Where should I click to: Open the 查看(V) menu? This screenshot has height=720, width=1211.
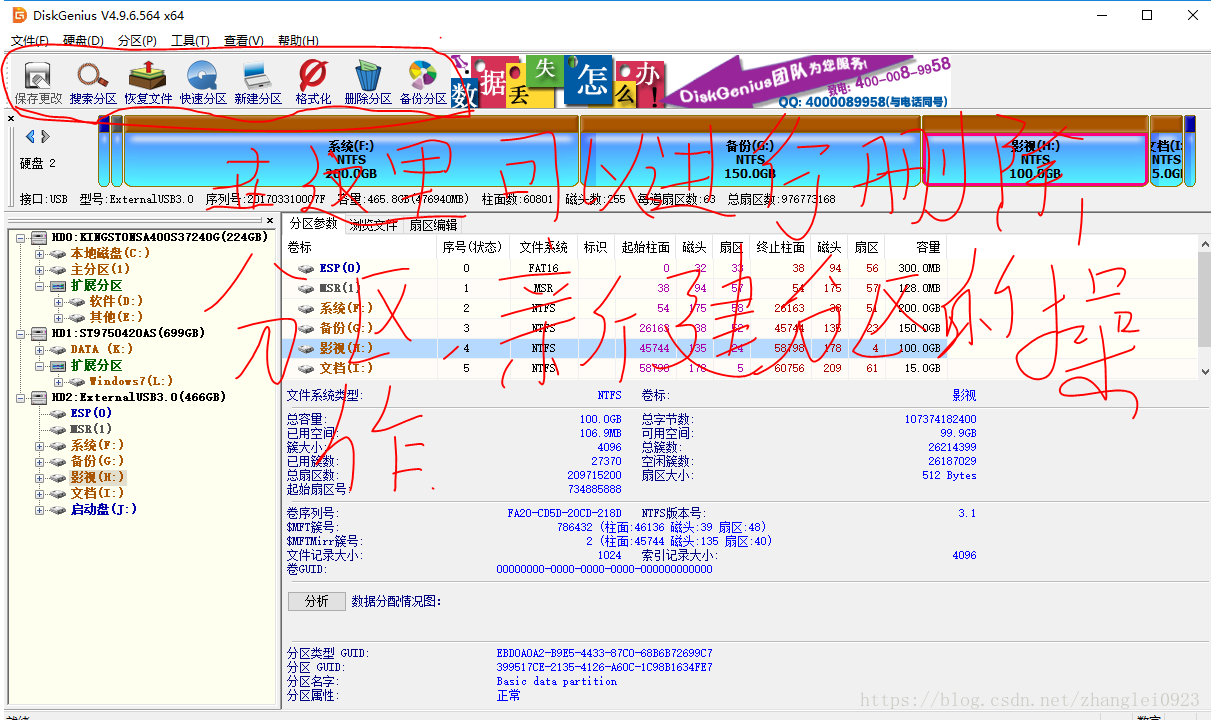244,41
